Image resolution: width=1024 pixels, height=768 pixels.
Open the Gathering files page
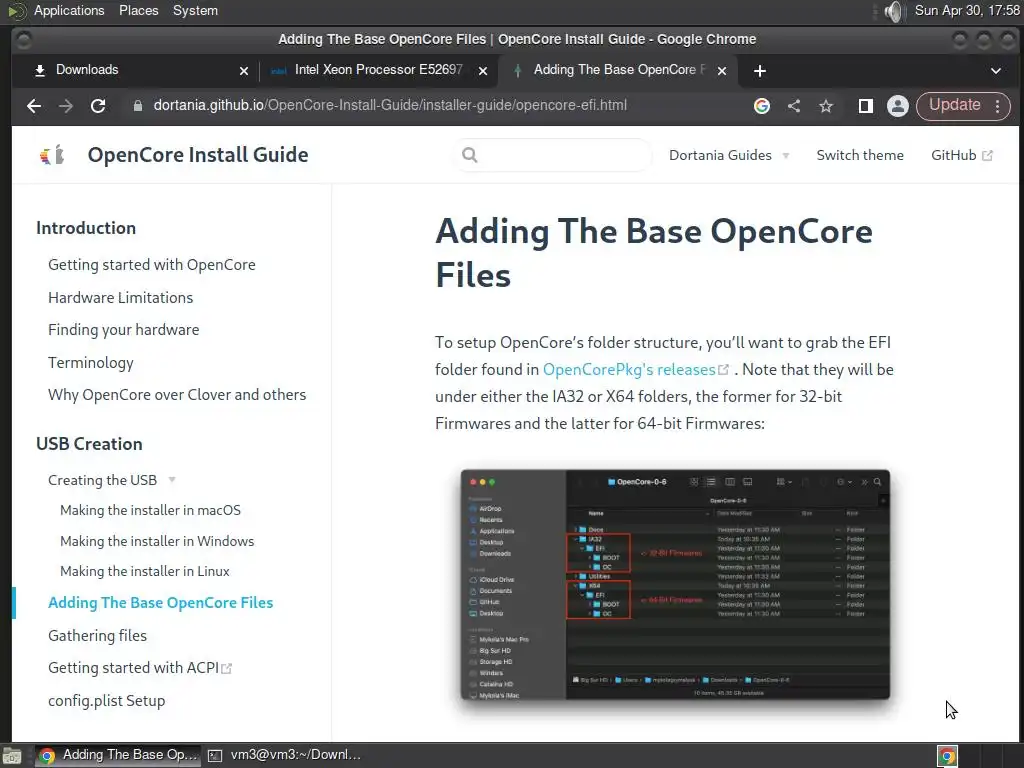pos(97,635)
